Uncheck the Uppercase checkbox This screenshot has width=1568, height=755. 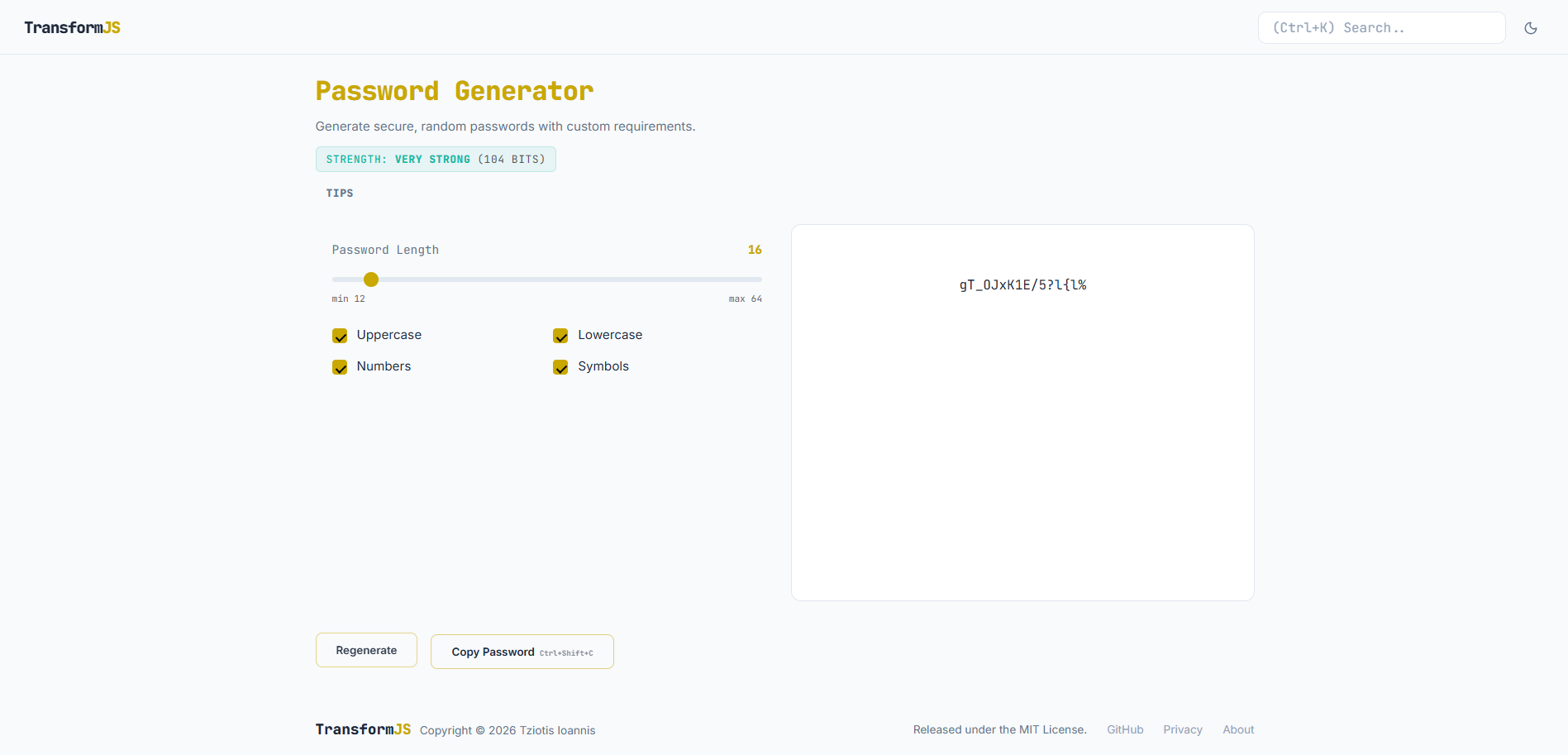tap(340, 336)
